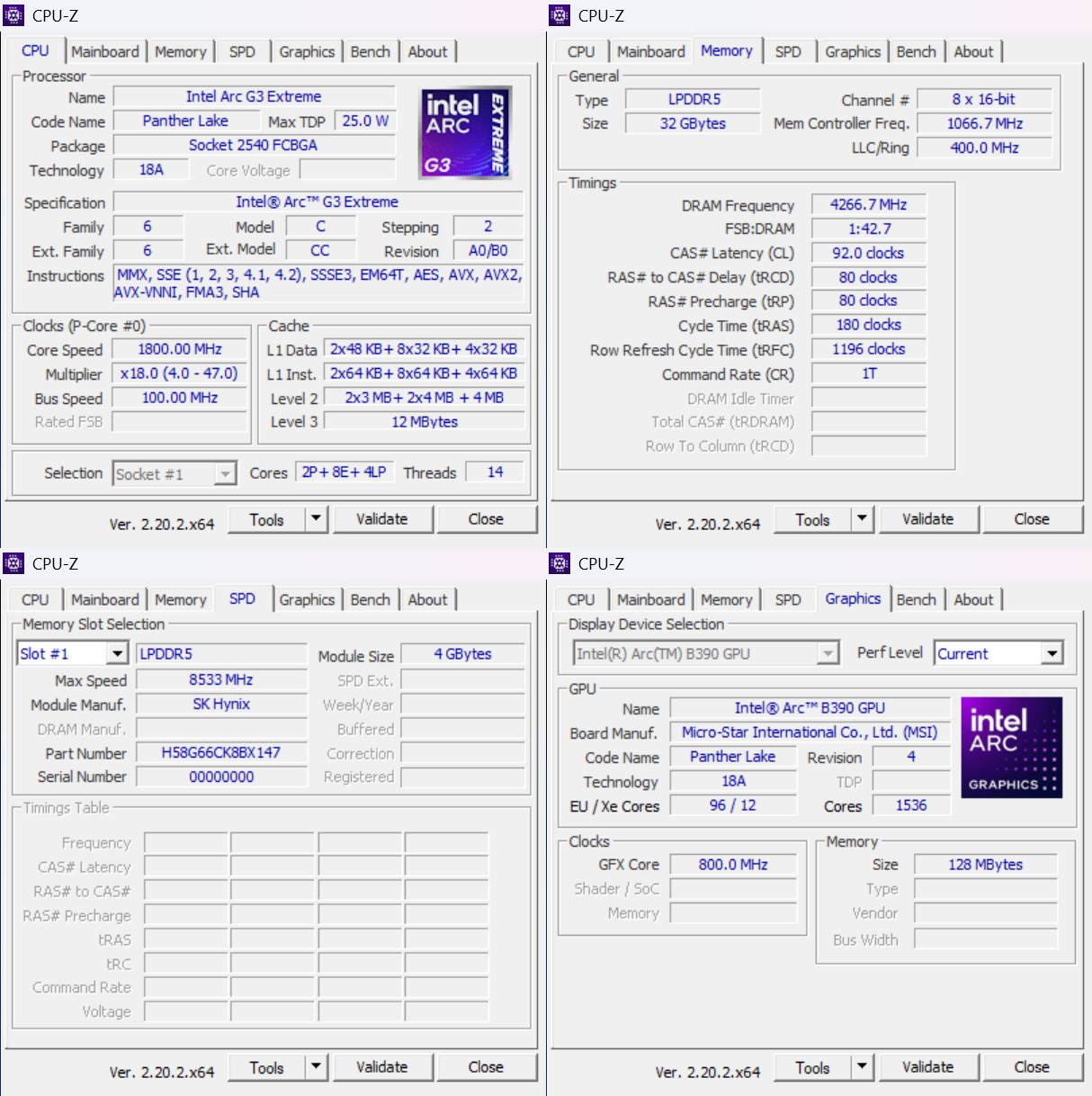The height and width of the screenshot is (1096, 1092).
Task: Click CPU-Z app icon in bottom-right window title
Action: (x=560, y=563)
